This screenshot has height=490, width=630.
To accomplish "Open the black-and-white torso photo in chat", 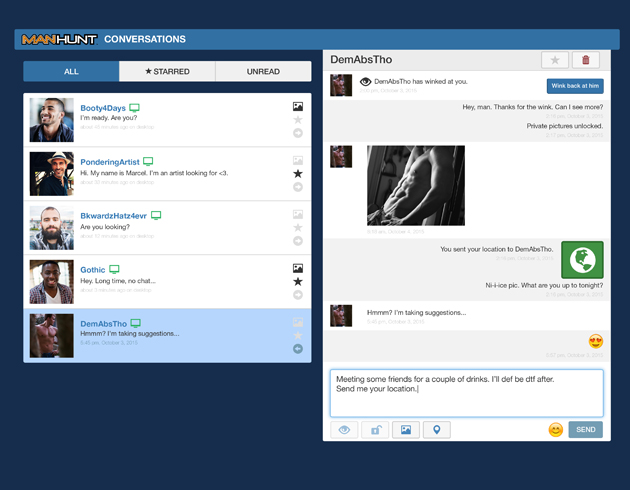I will 416,185.
